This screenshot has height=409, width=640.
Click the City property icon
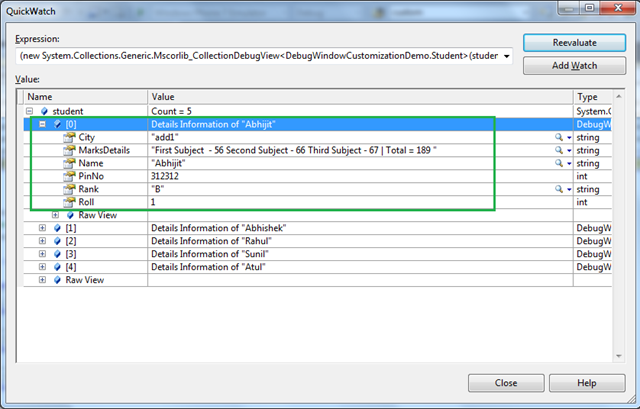coord(69,137)
